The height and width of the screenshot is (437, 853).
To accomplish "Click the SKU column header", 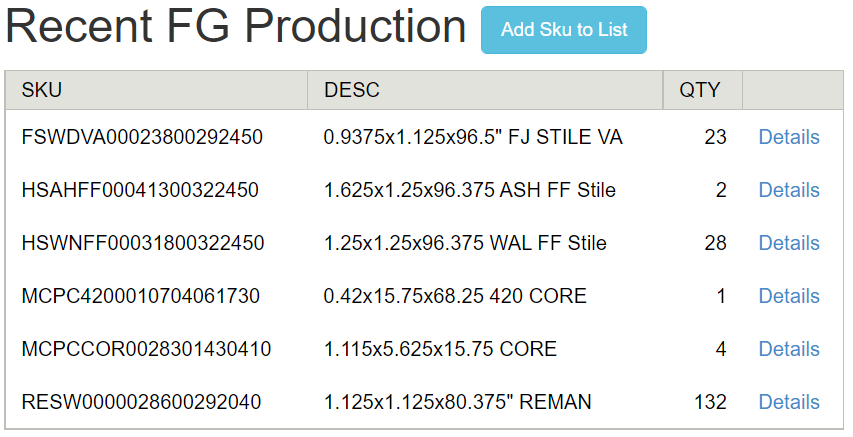I will [157, 90].
